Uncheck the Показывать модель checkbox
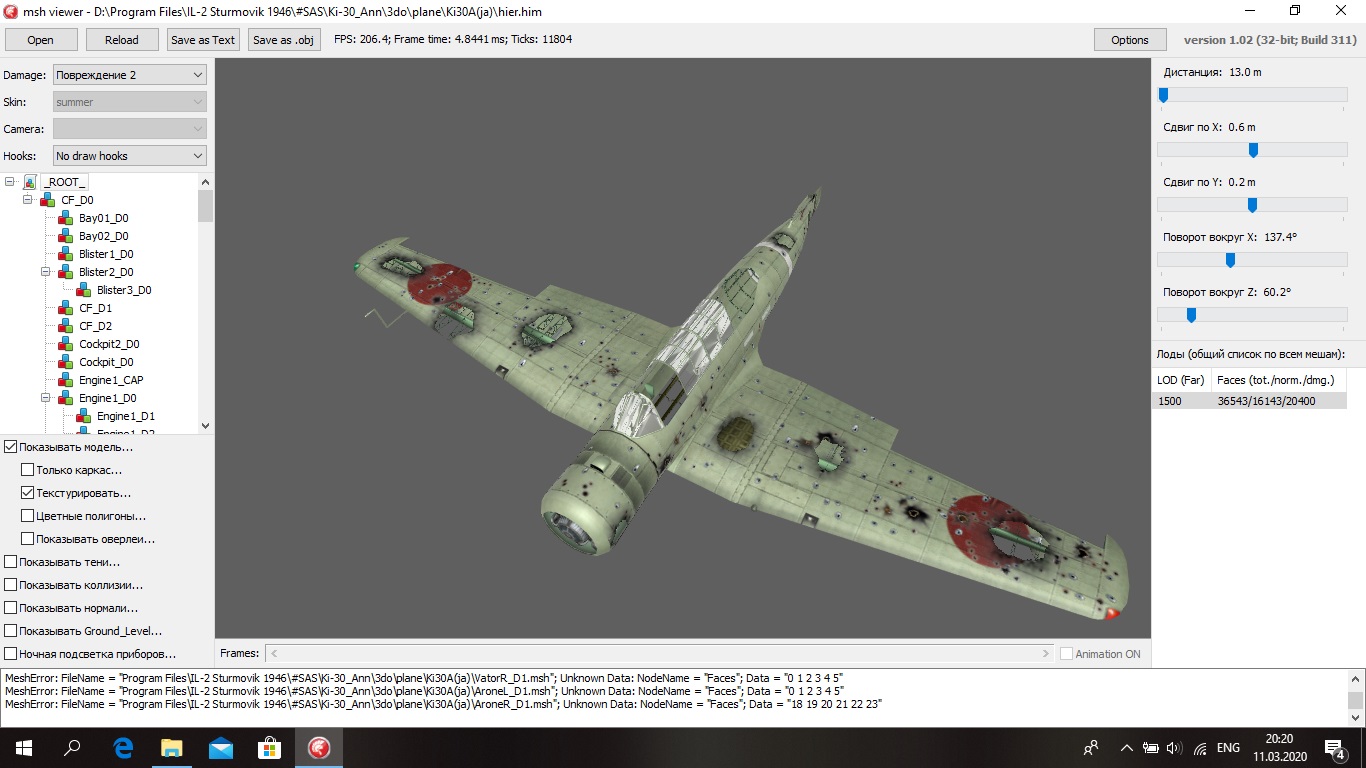 point(11,447)
